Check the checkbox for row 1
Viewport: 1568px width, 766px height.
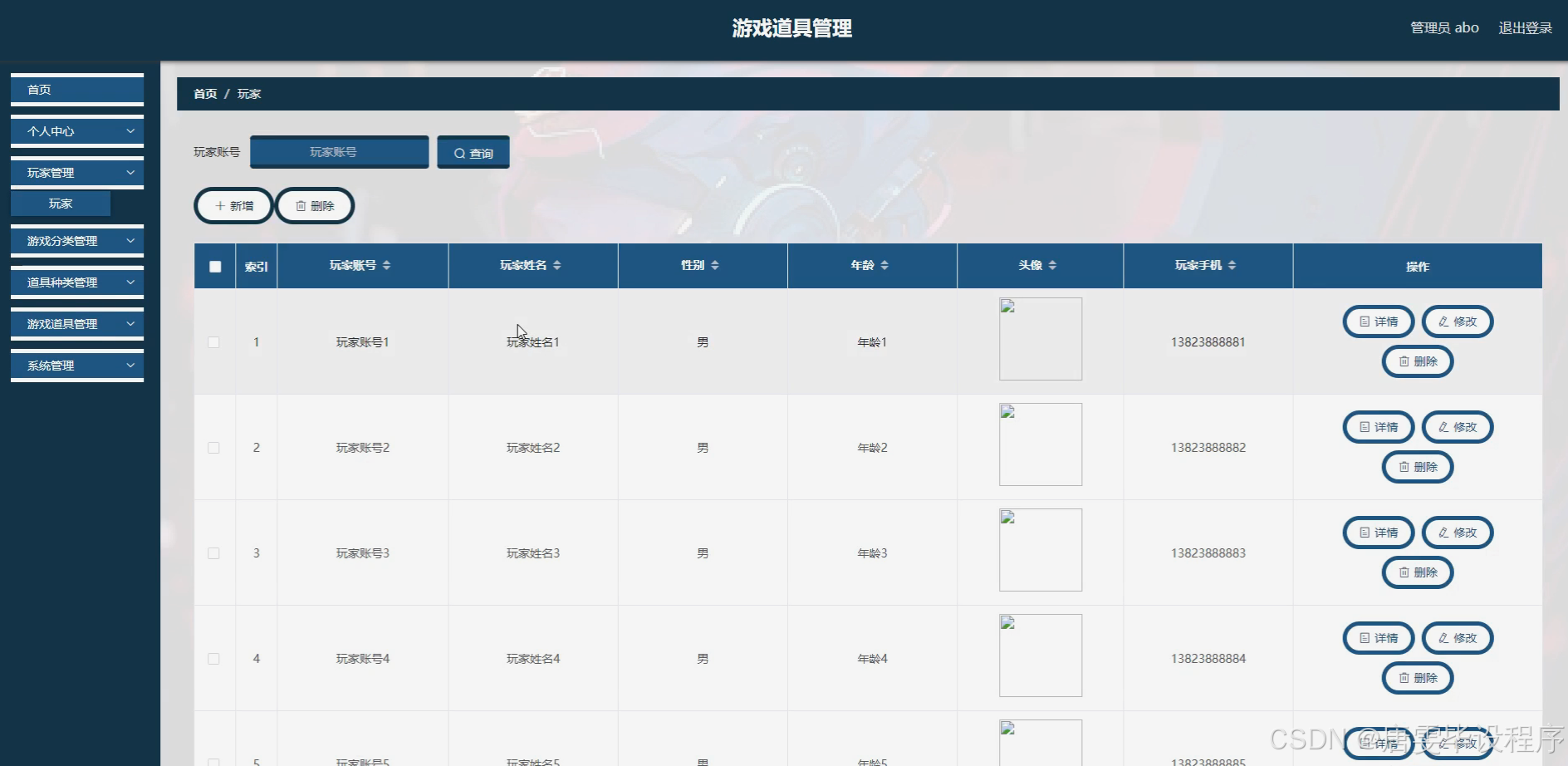[x=213, y=342]
